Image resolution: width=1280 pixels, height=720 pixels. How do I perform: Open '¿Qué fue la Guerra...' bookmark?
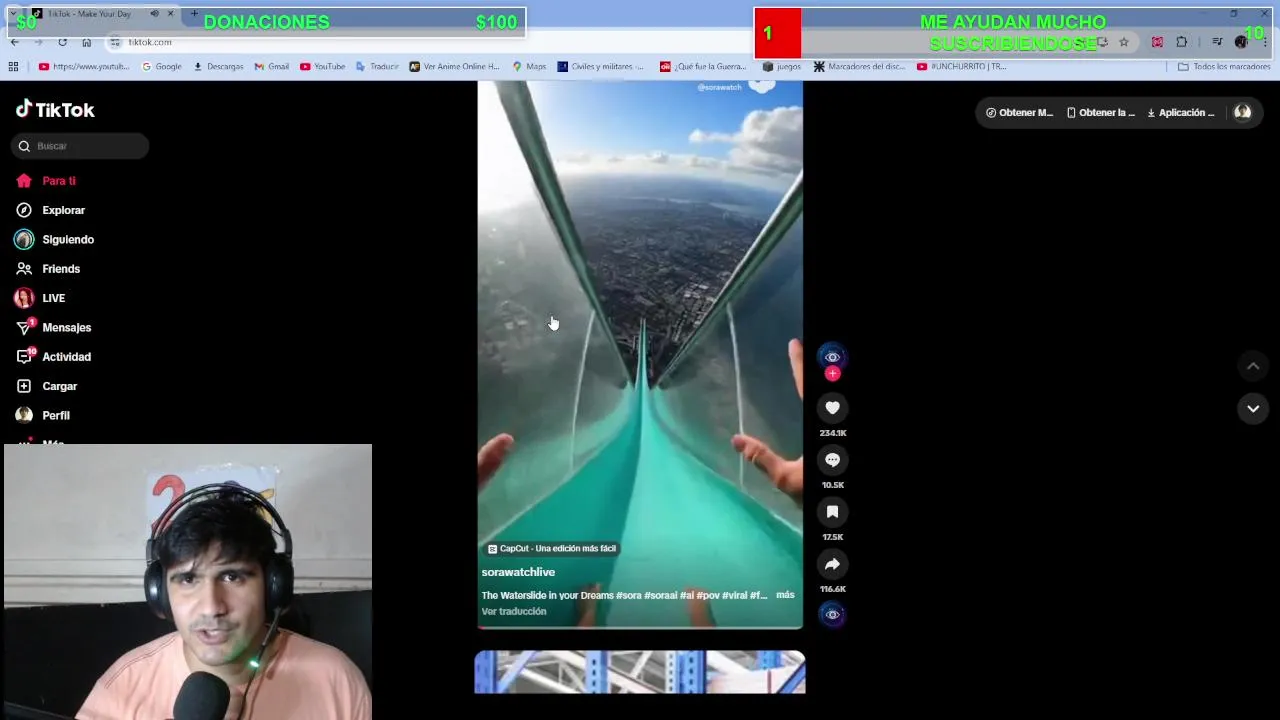tap(703, 67)
